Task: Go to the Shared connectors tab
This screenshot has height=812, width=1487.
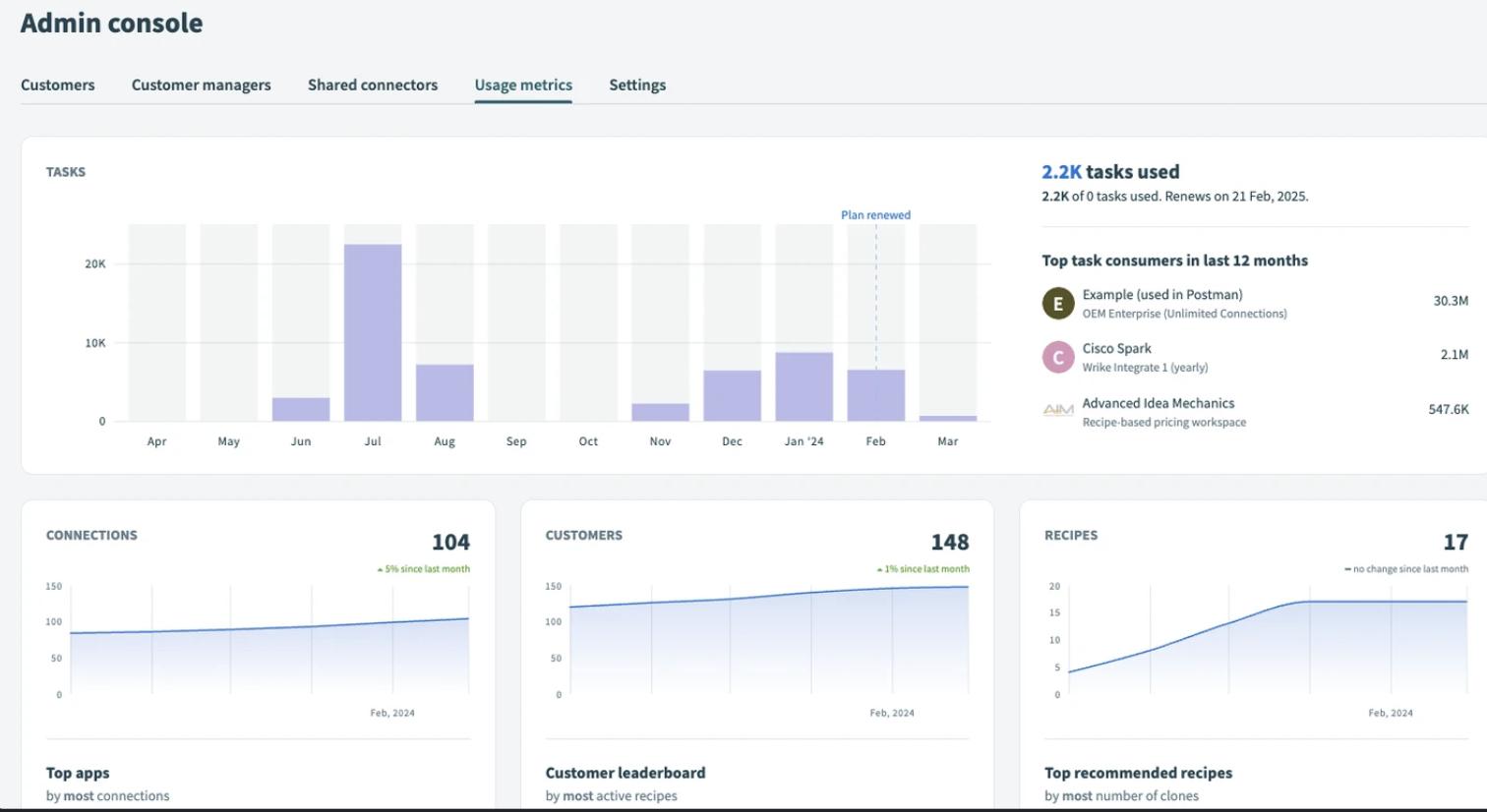Action: (372, 86)
